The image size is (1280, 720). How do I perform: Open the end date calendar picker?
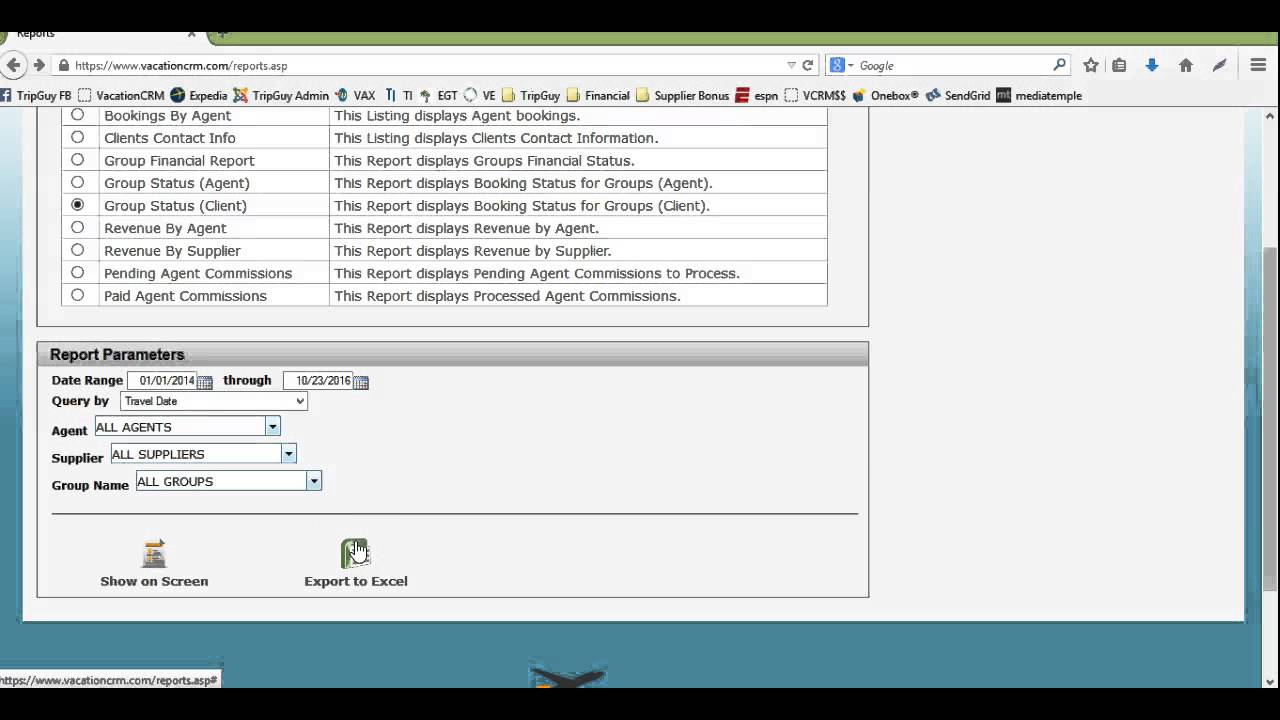point(361,382)
